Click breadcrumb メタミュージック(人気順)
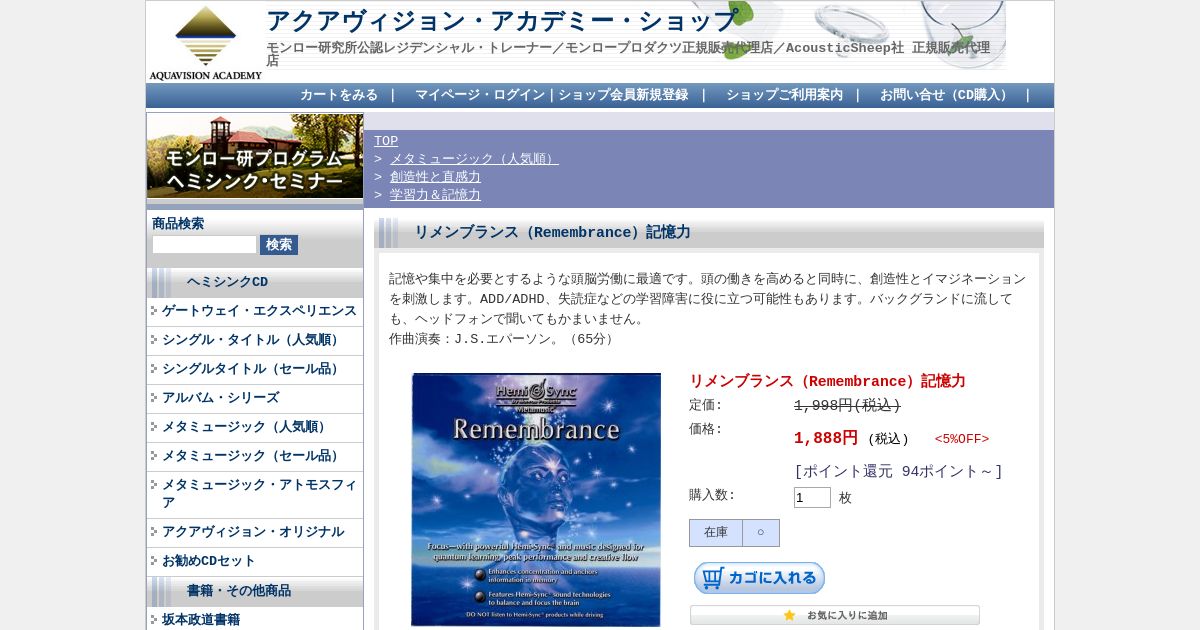The height and width of the screenshot is (630, 1200). [474, 159]
